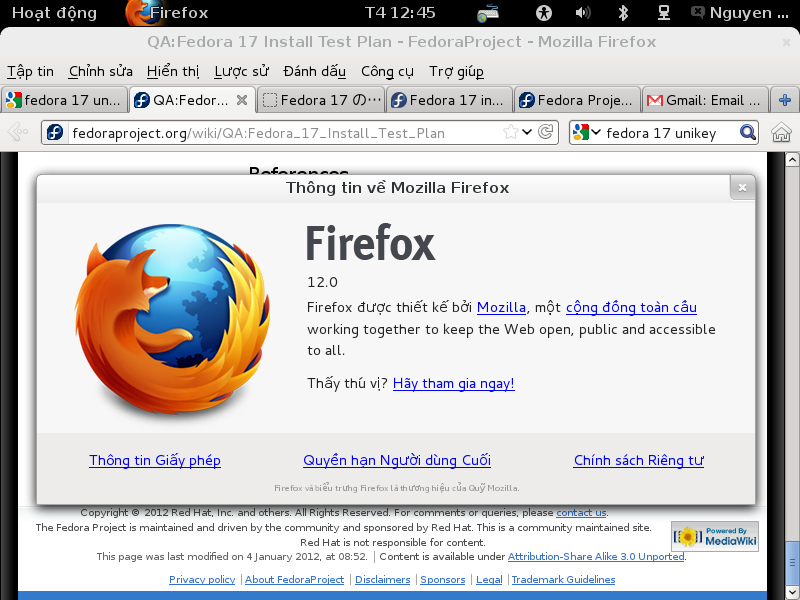This screenshot has height=600, width=800.
Task: Click the keyboard input method icon in top bar
Action: tap(488, 13)
